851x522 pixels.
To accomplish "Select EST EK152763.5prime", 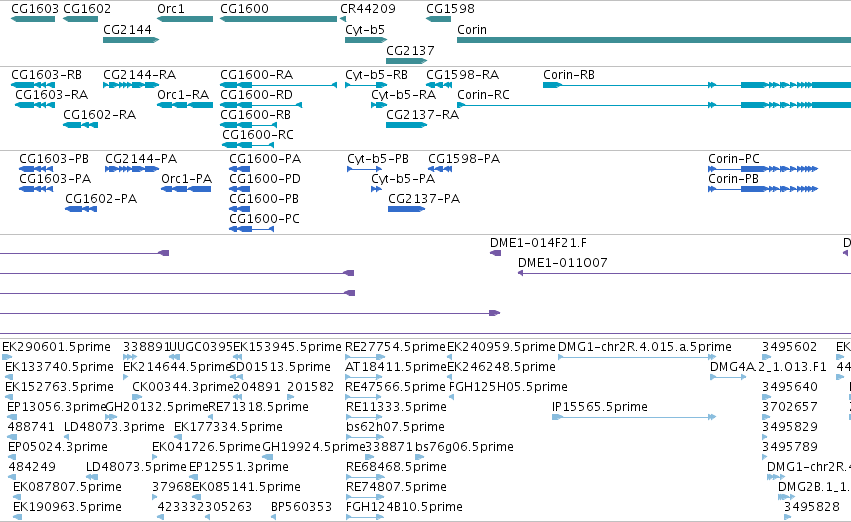I will coord(9,397).
